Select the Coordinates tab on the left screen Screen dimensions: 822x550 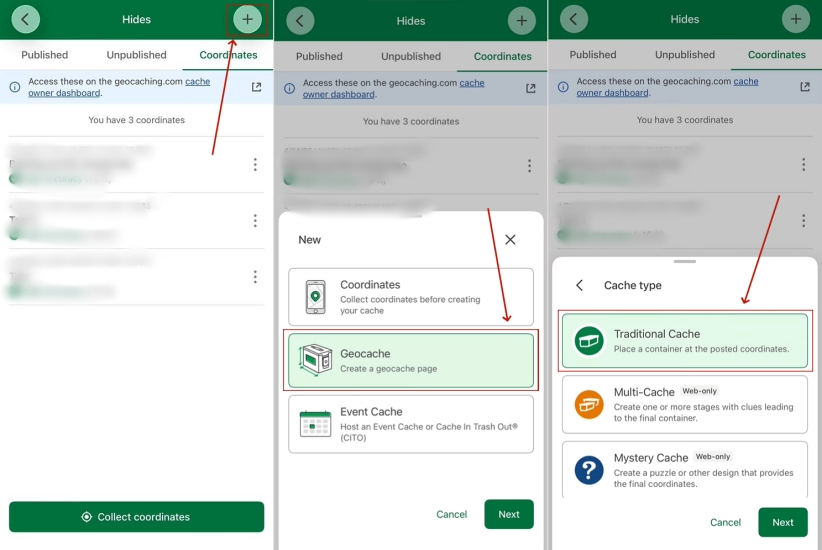228,55
